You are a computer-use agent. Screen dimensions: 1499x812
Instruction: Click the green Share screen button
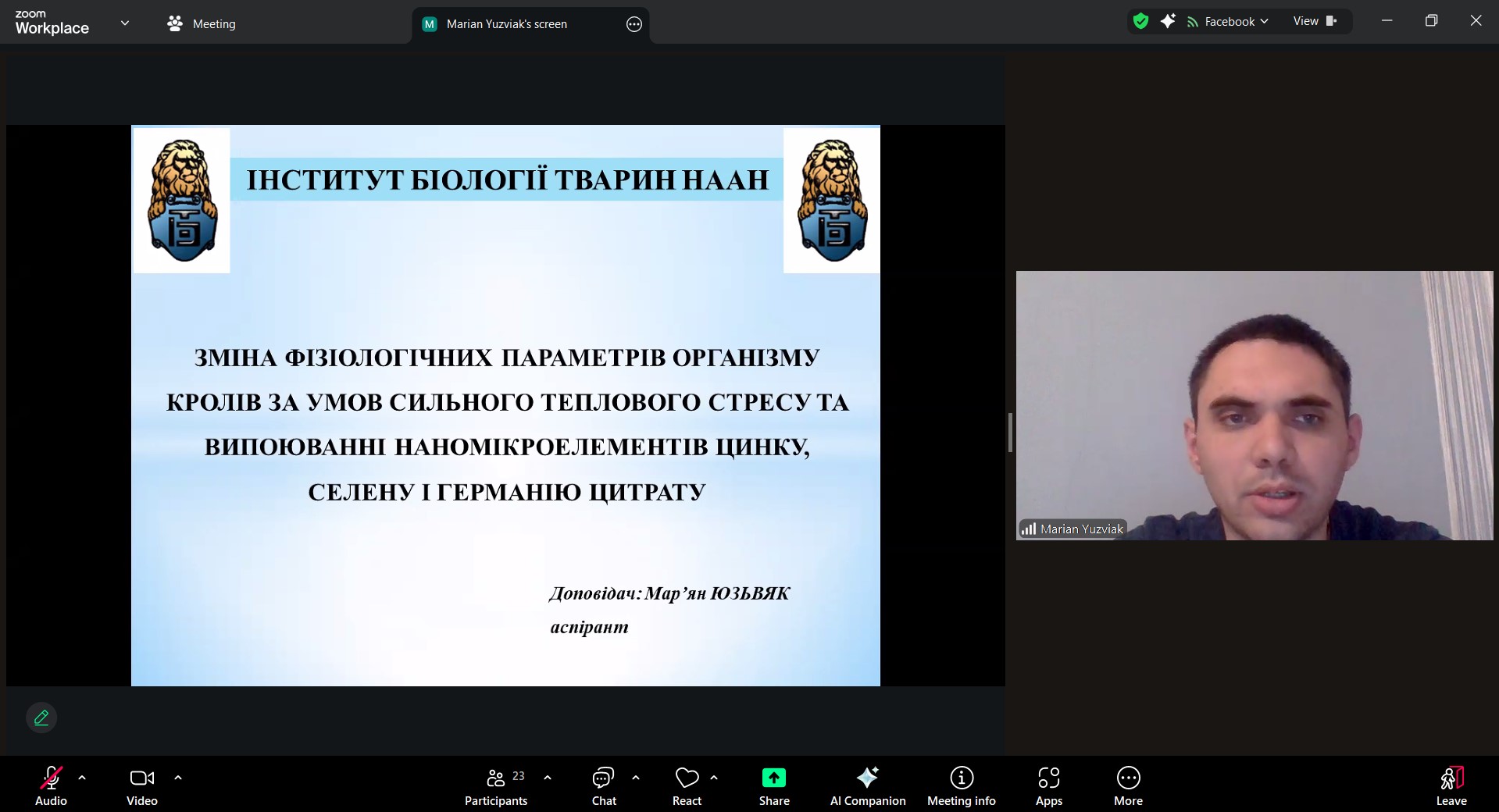click(773, 785)
